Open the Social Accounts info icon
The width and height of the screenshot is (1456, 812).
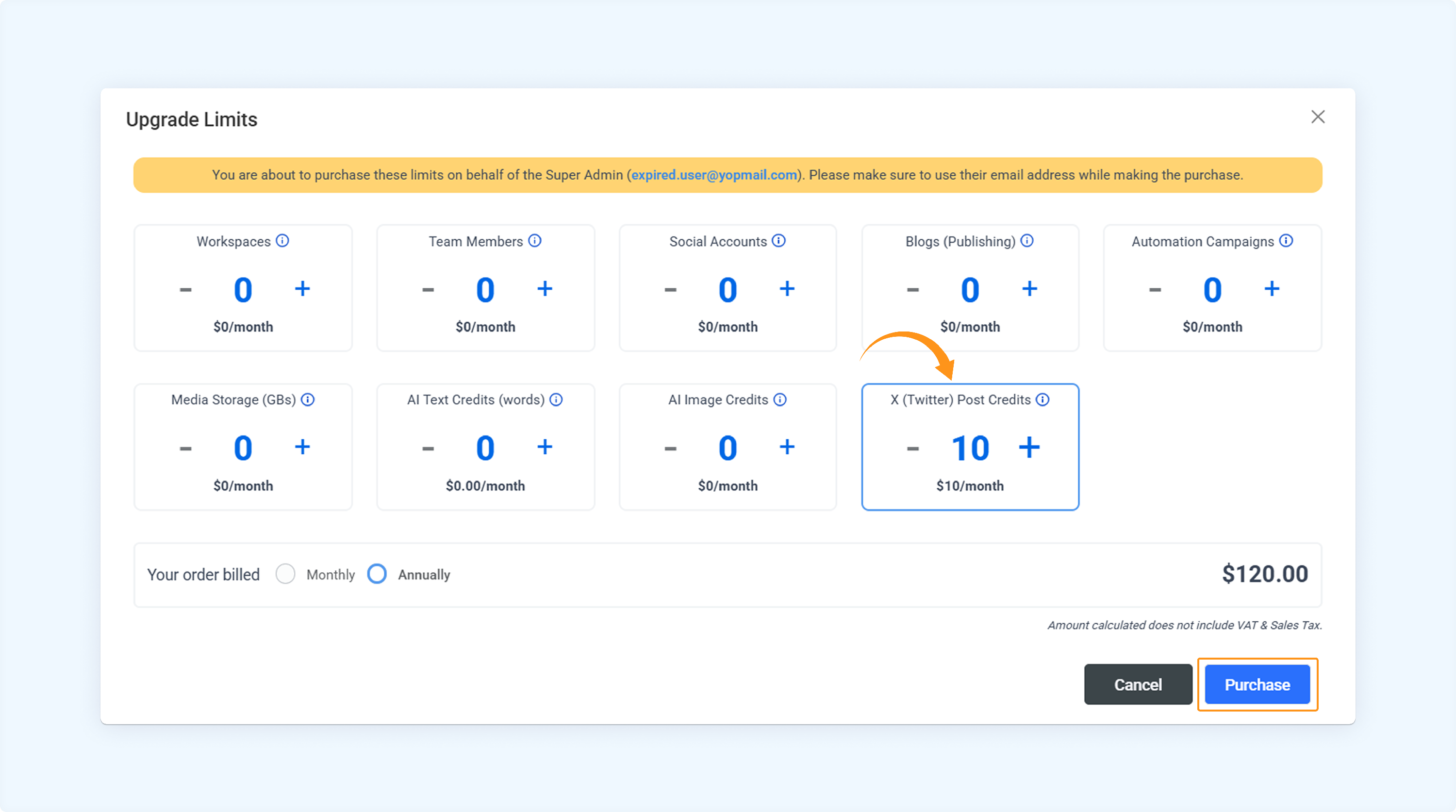(x=779, y=241)
